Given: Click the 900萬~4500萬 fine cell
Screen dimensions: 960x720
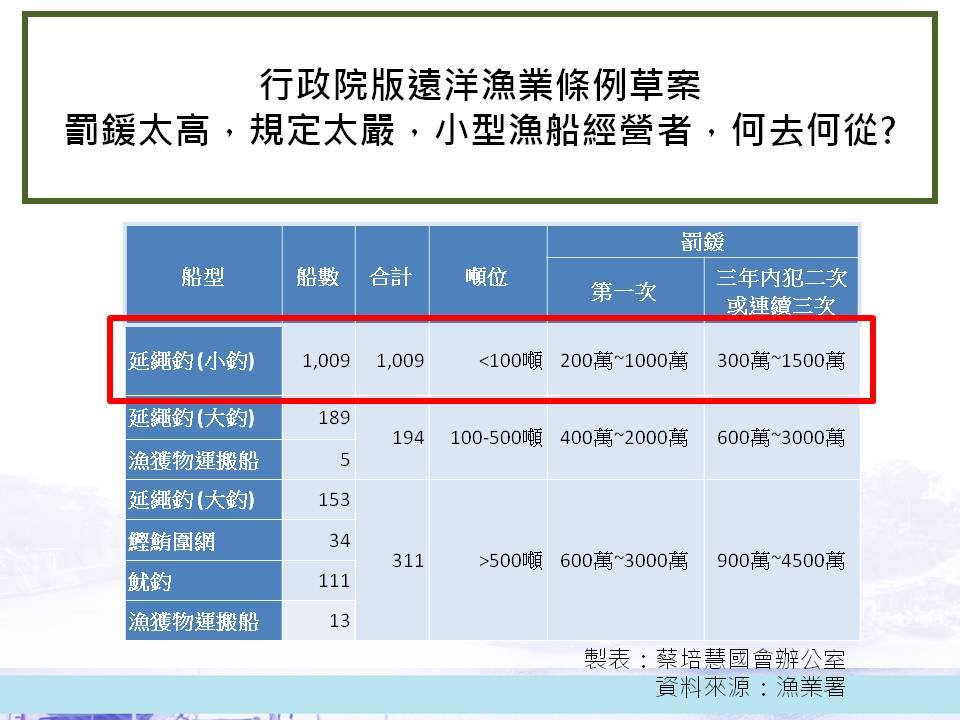Looking at the screenshot, I should click(x=781, y=561).
